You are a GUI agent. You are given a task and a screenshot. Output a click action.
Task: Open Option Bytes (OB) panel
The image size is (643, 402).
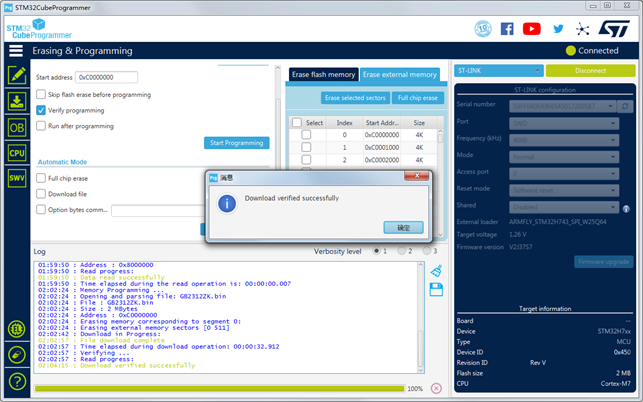(17, 128)
